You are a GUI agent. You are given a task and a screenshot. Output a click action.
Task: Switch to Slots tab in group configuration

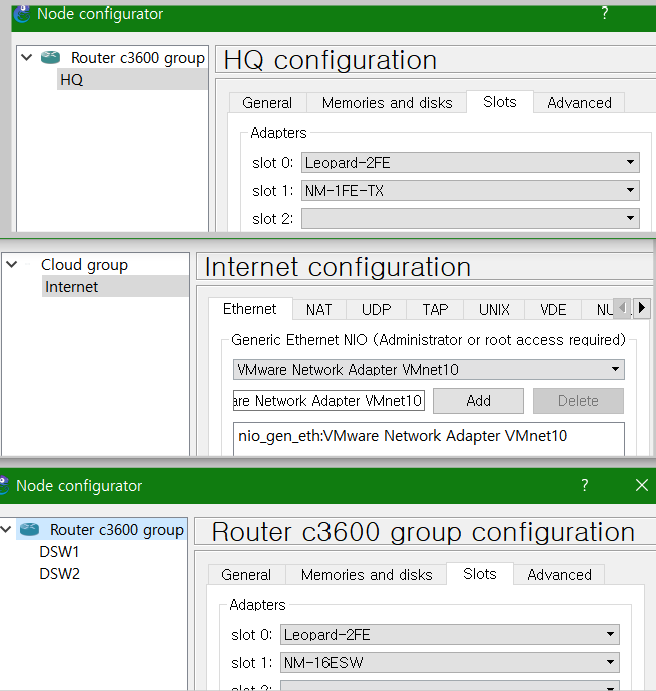point(480,574)
